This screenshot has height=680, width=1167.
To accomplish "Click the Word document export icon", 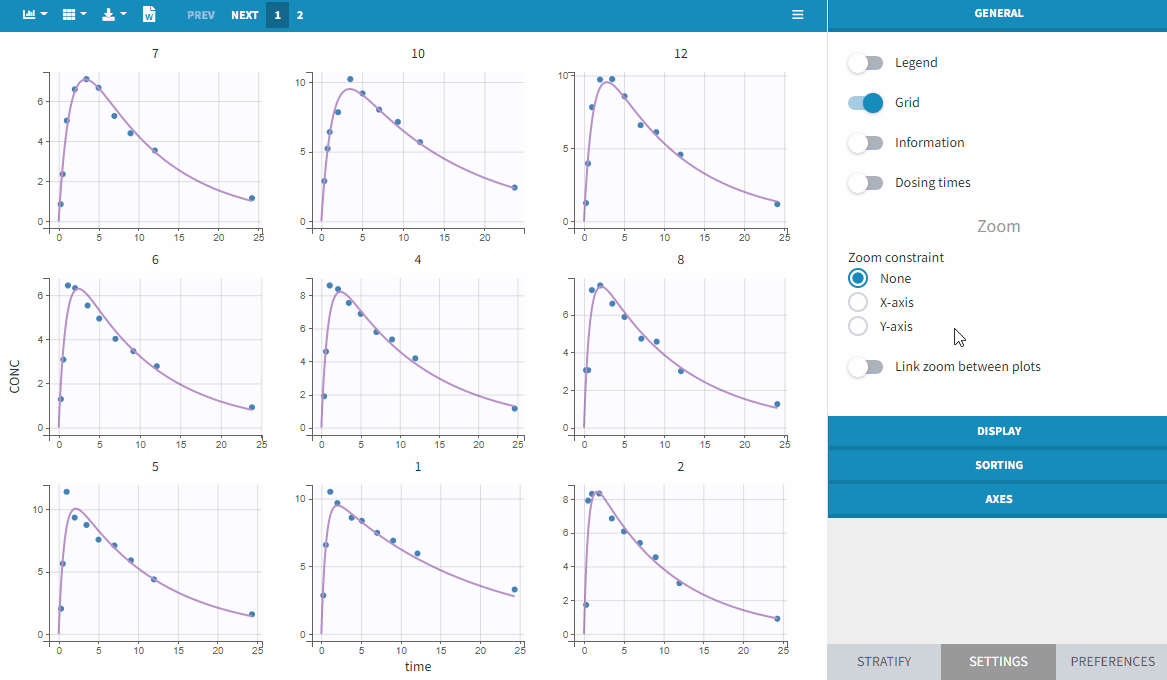I will (149, 15).
